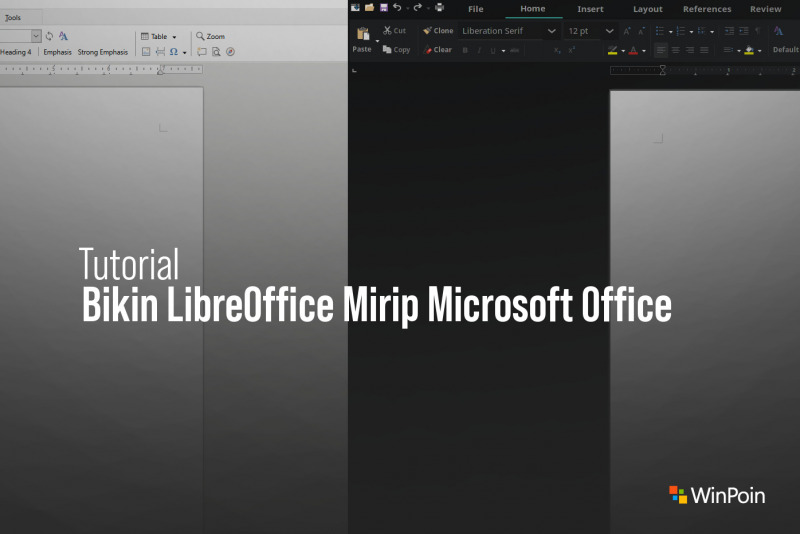This screenshot has width=800, height=534.
Task: Insert an image using the picture icon
Action: coord(146,52)
